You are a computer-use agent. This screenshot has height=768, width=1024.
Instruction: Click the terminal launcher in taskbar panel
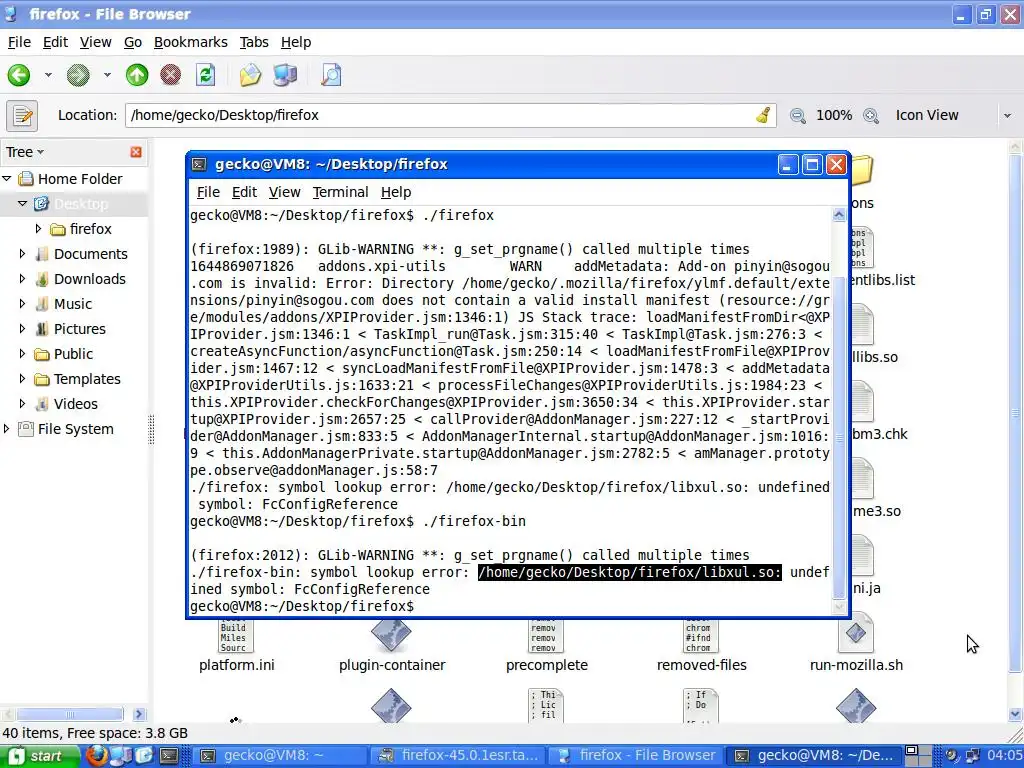(169, 756)
